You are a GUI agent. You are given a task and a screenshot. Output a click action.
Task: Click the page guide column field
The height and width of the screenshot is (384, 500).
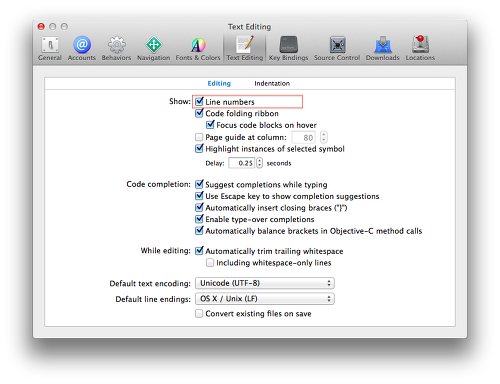point(304,137)
